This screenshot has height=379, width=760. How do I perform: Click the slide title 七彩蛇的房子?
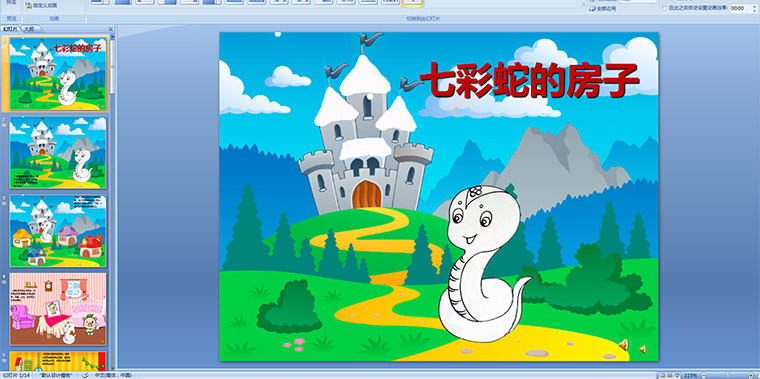529,80
